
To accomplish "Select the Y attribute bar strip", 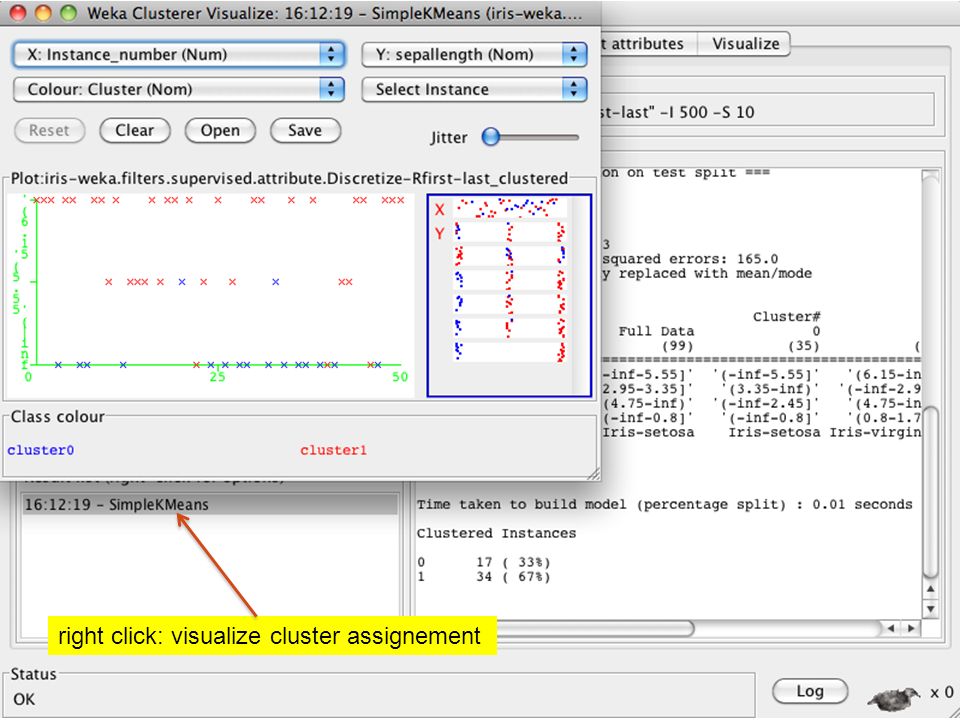I will pos(509,232).
